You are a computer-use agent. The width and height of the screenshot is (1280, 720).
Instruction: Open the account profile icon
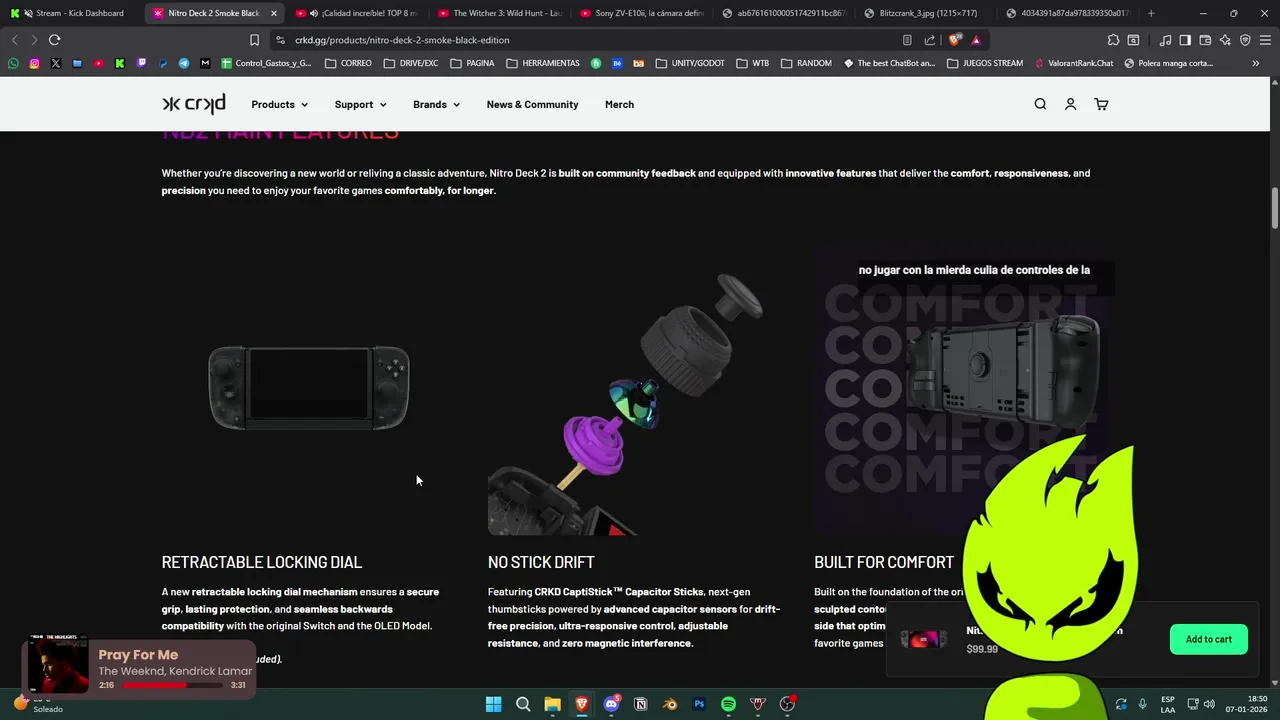(x=1070, y=104)
